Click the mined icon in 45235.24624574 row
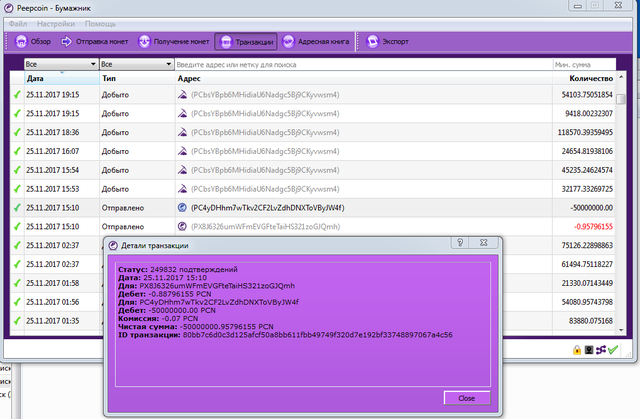This screenshot has width=640, height=419. click(182, 170)
